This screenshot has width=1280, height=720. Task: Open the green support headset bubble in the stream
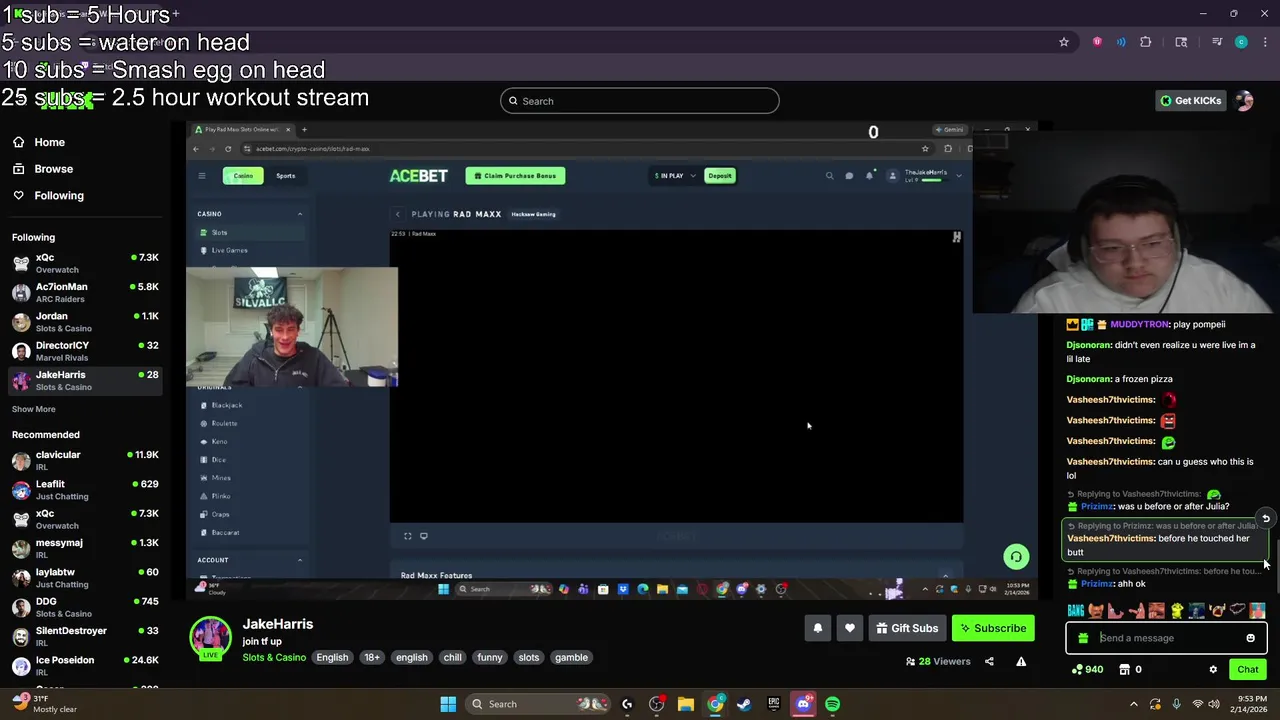(x=1016, y=557)
